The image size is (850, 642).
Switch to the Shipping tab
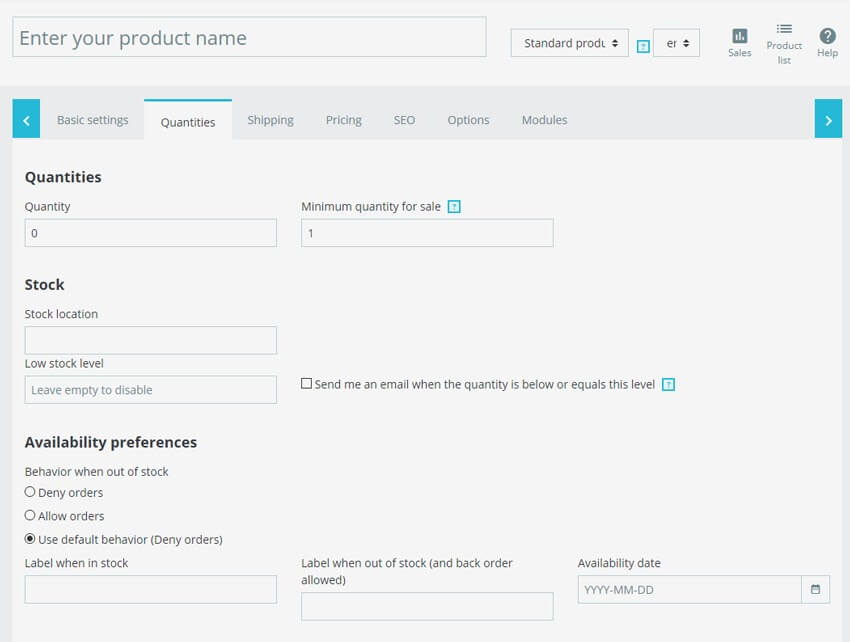[270, 119]
